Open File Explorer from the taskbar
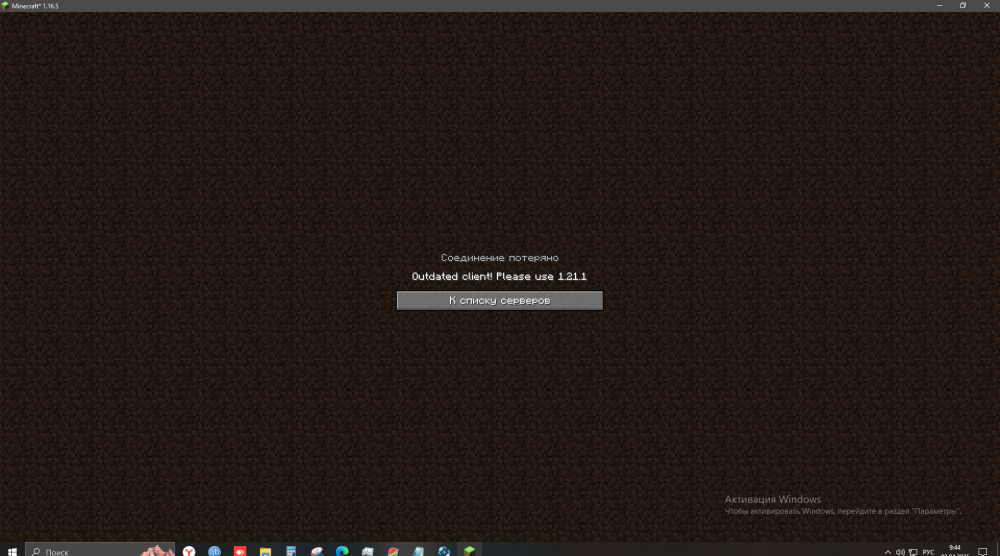1000x556 pixels. point(265,551)
